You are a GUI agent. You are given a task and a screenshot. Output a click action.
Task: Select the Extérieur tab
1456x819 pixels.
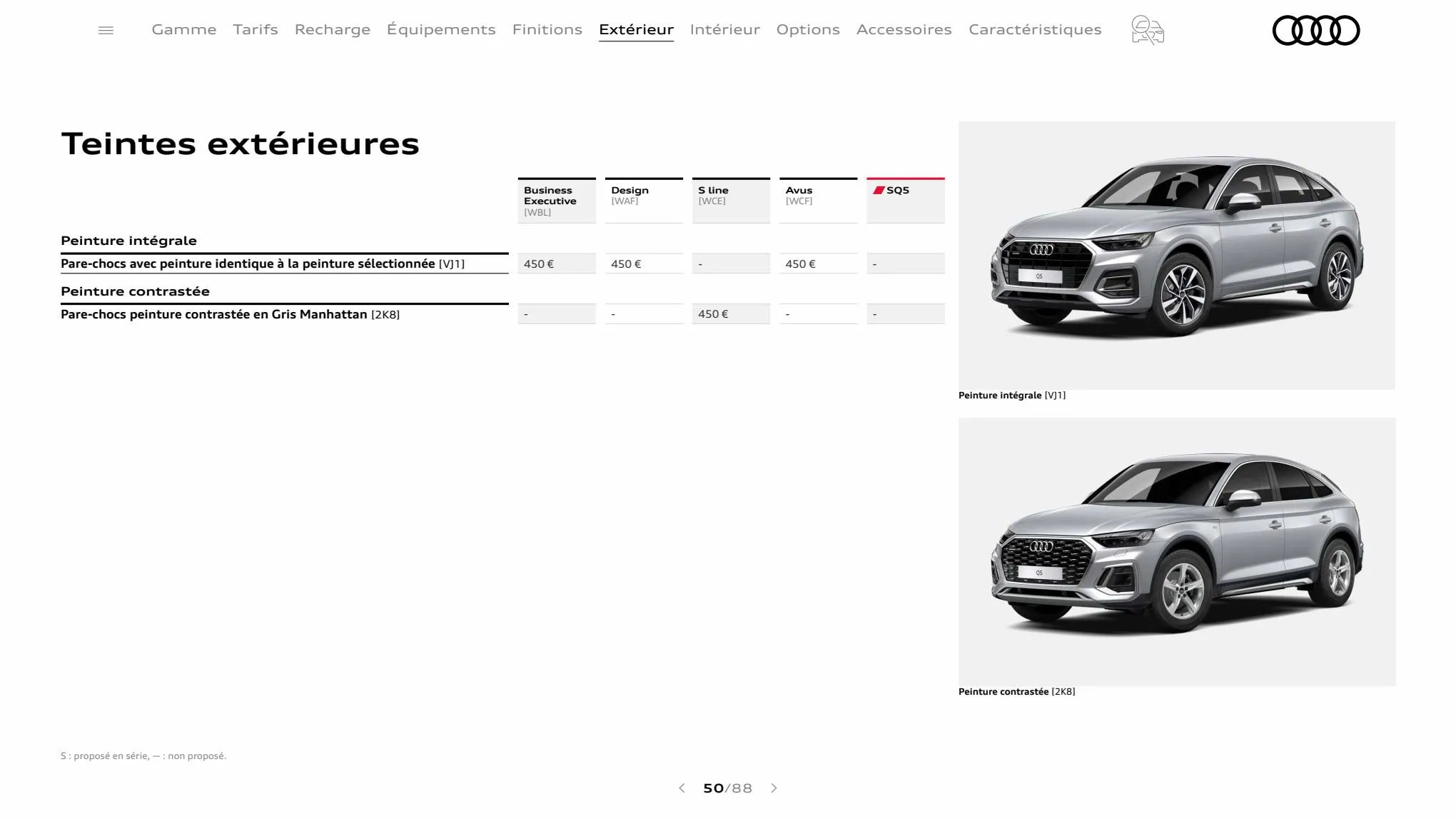(636, 29)
